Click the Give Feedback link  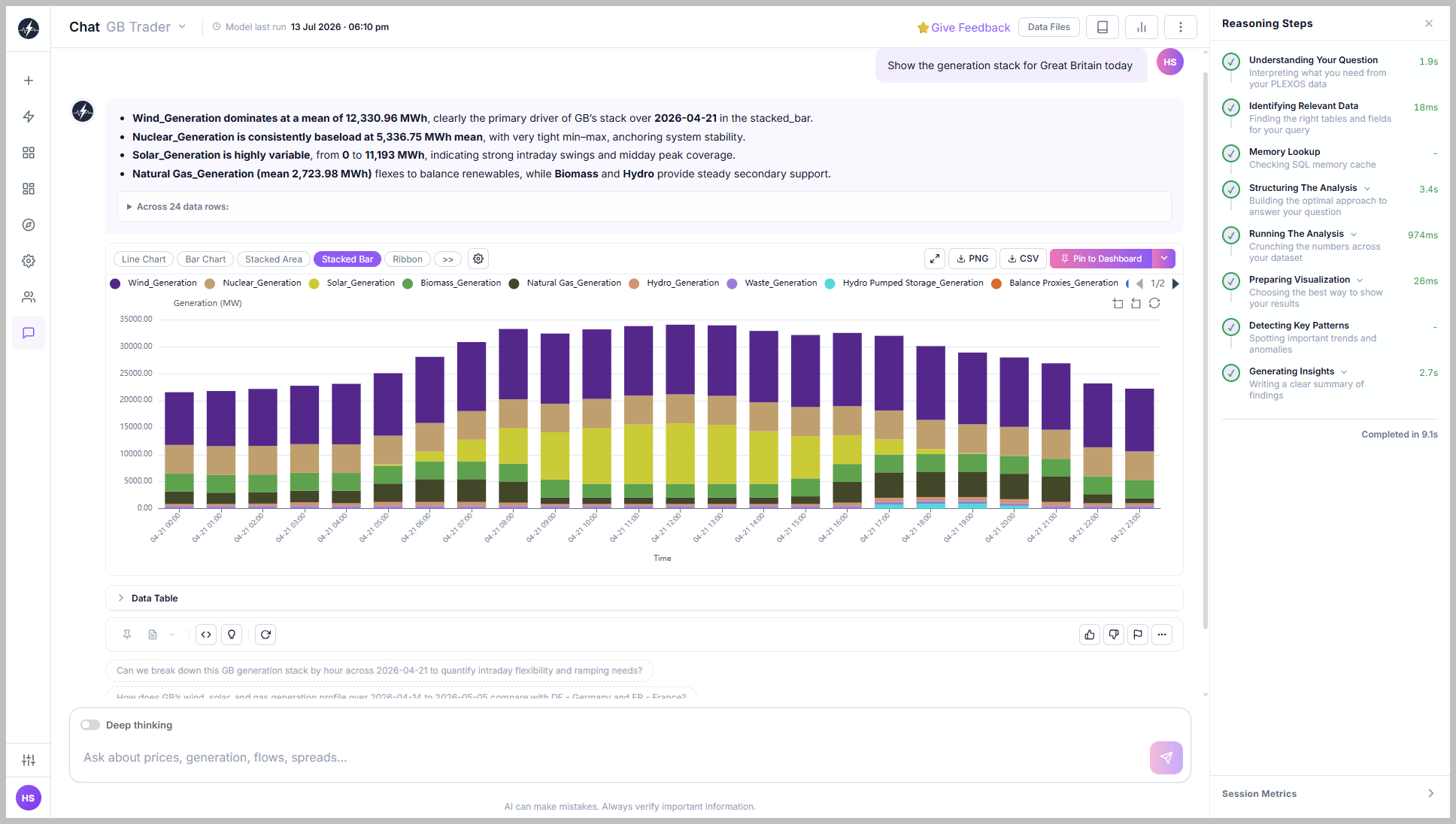pos(963,28)
